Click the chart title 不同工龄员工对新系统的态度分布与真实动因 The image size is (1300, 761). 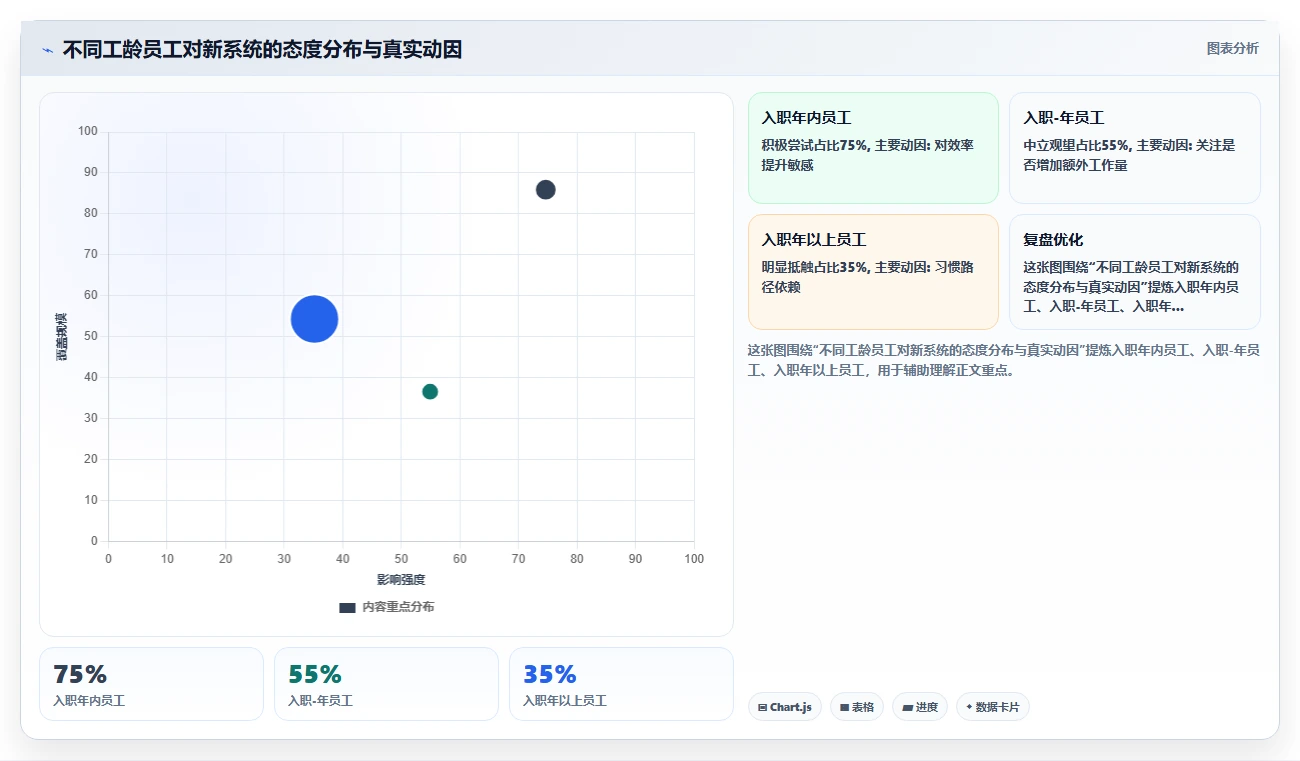[x=262, y=49]
